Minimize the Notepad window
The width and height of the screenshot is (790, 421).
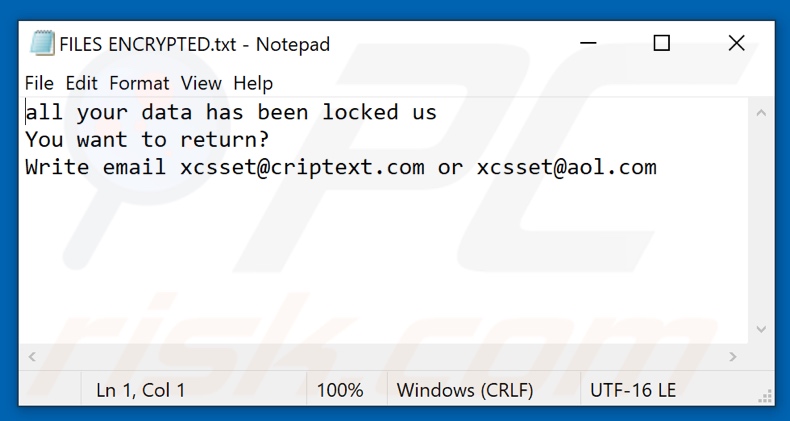[587, 44]
